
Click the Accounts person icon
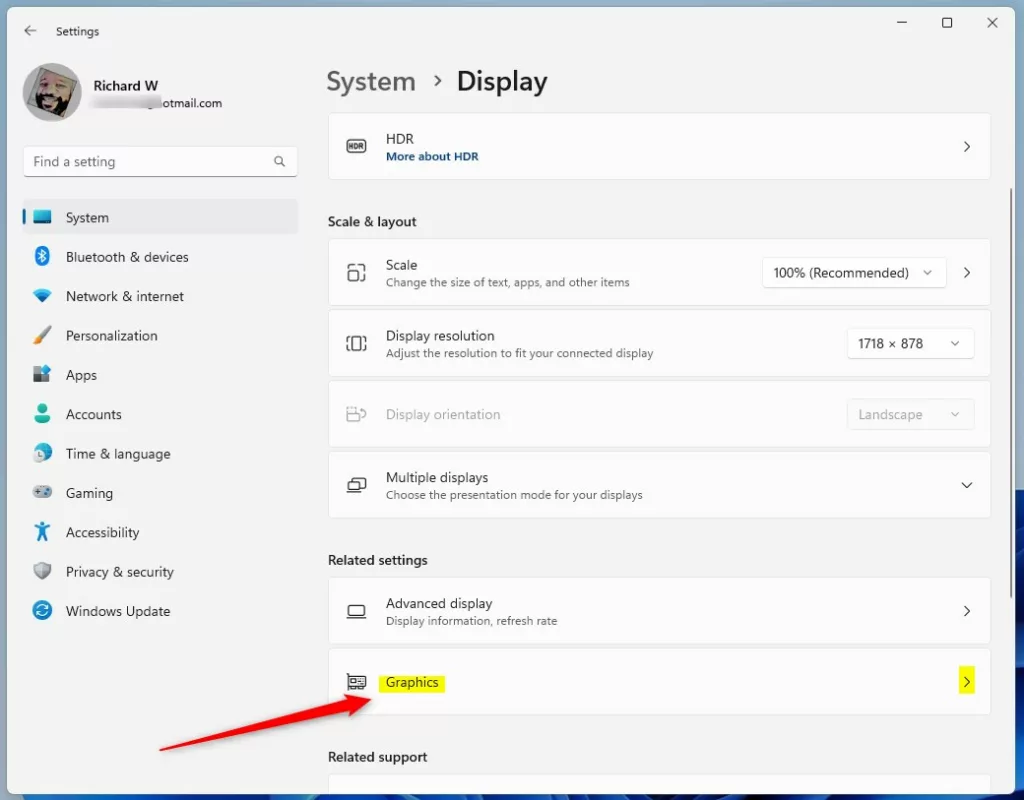point(41,414)
